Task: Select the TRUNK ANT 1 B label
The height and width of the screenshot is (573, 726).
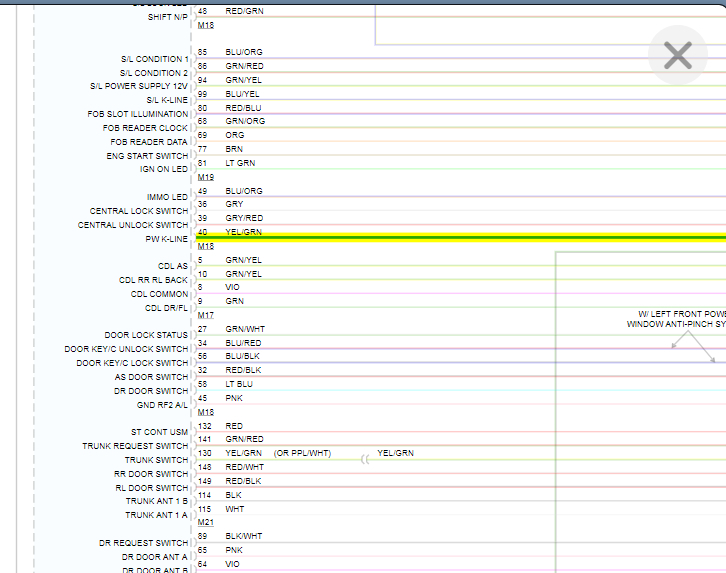Action: pos(156,501)
